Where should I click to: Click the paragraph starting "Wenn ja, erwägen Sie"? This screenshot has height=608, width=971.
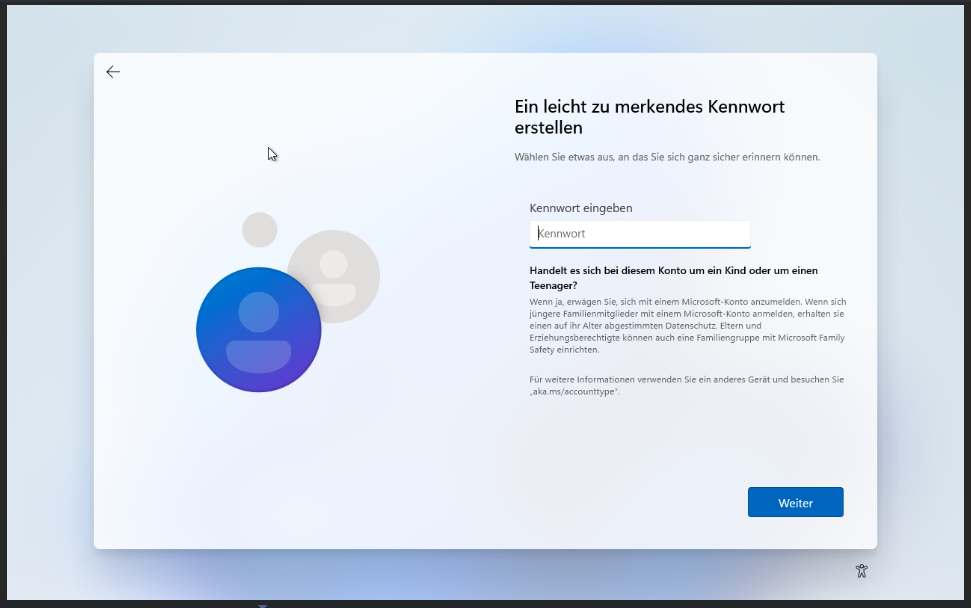tap(687, 326)
